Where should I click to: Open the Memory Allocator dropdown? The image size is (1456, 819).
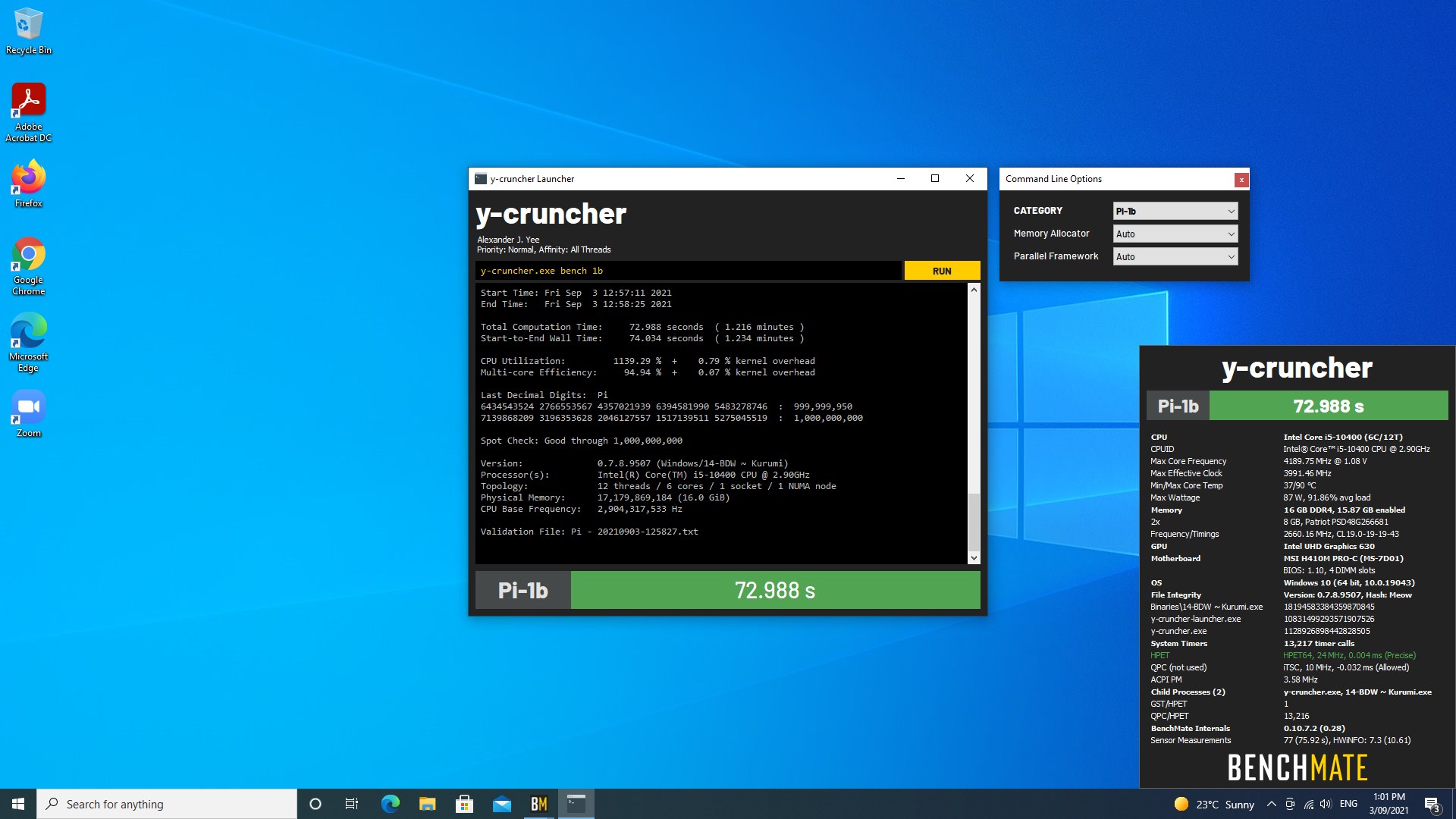pyautogui.click(x=1175, y=234)
